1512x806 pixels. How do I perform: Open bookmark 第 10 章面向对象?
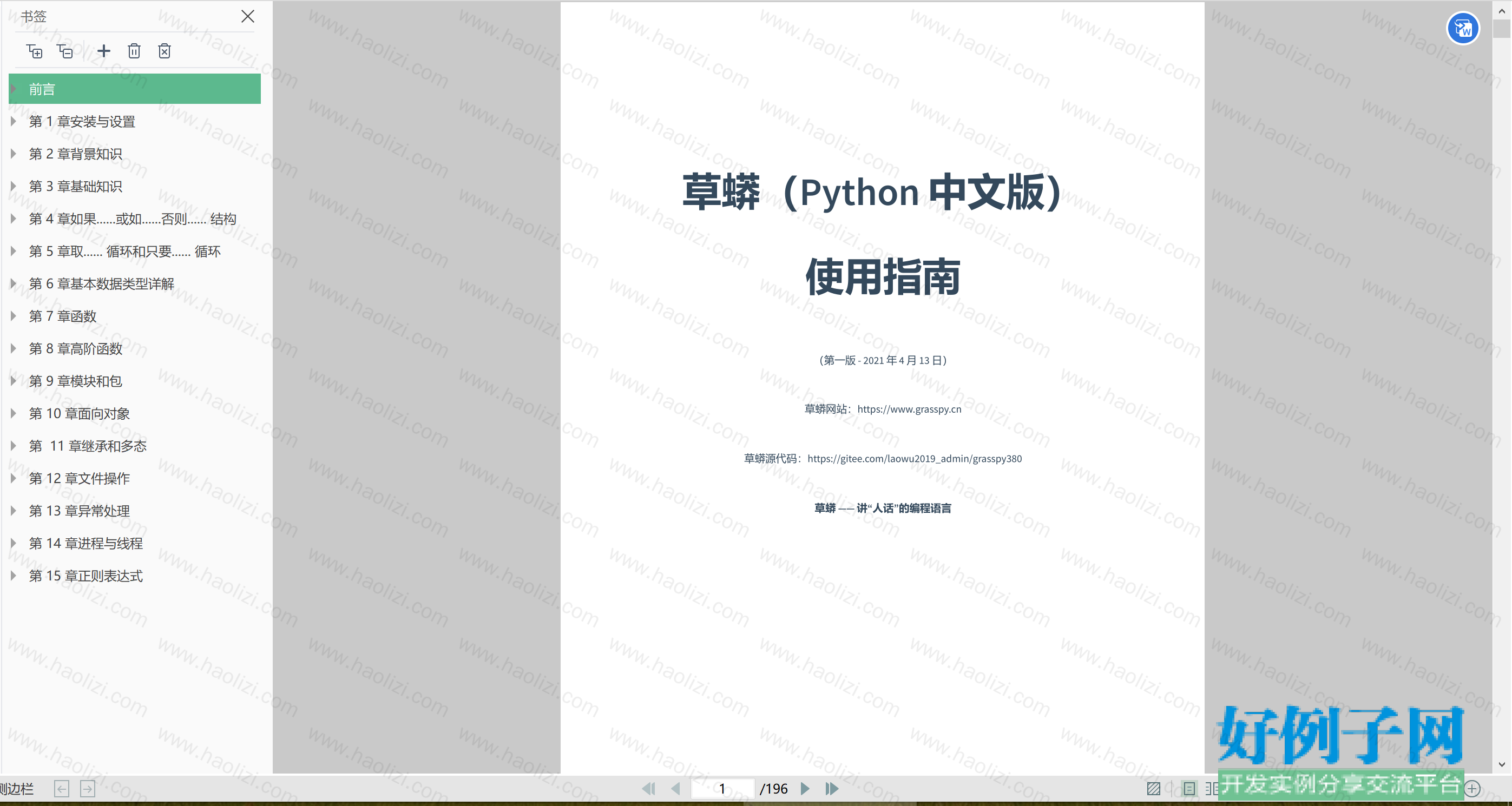tap(79, 414)
